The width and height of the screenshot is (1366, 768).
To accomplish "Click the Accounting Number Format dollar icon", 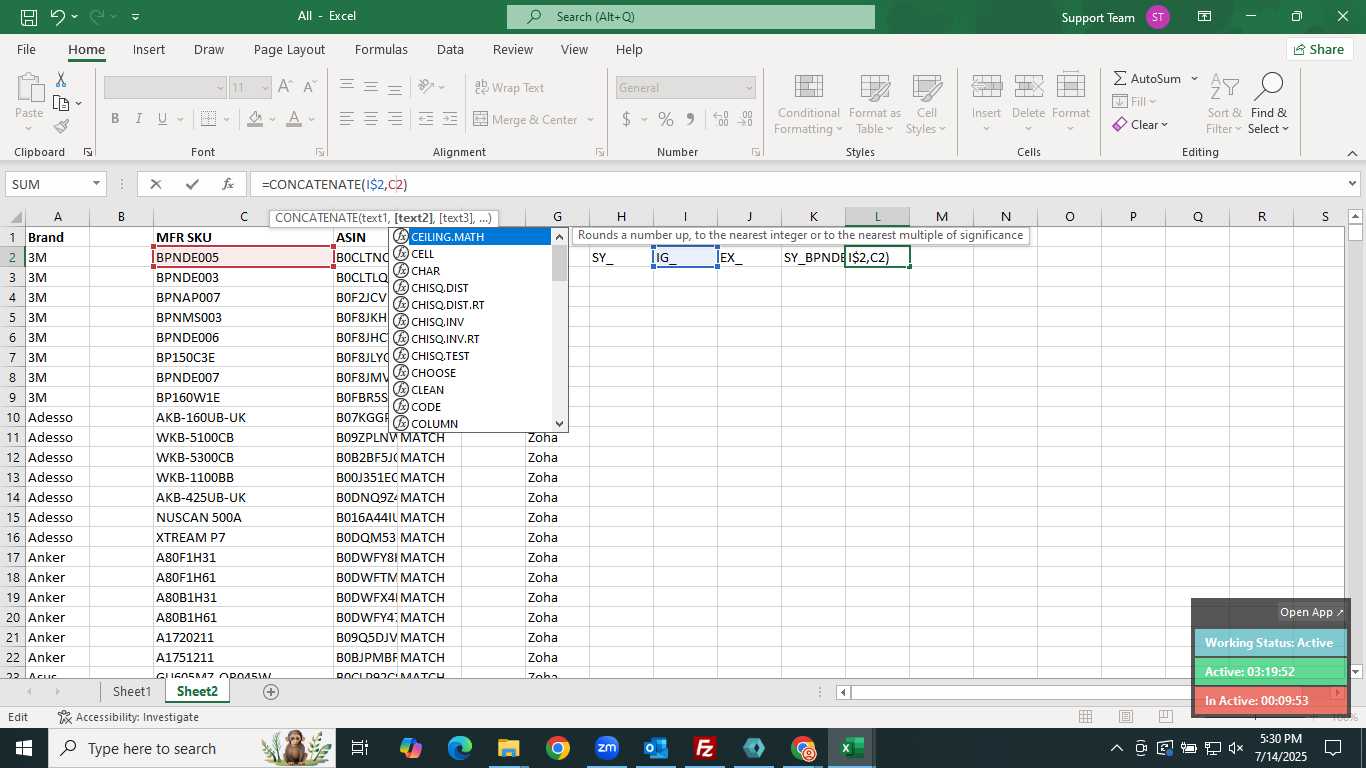I will click(x=627, y=119).
